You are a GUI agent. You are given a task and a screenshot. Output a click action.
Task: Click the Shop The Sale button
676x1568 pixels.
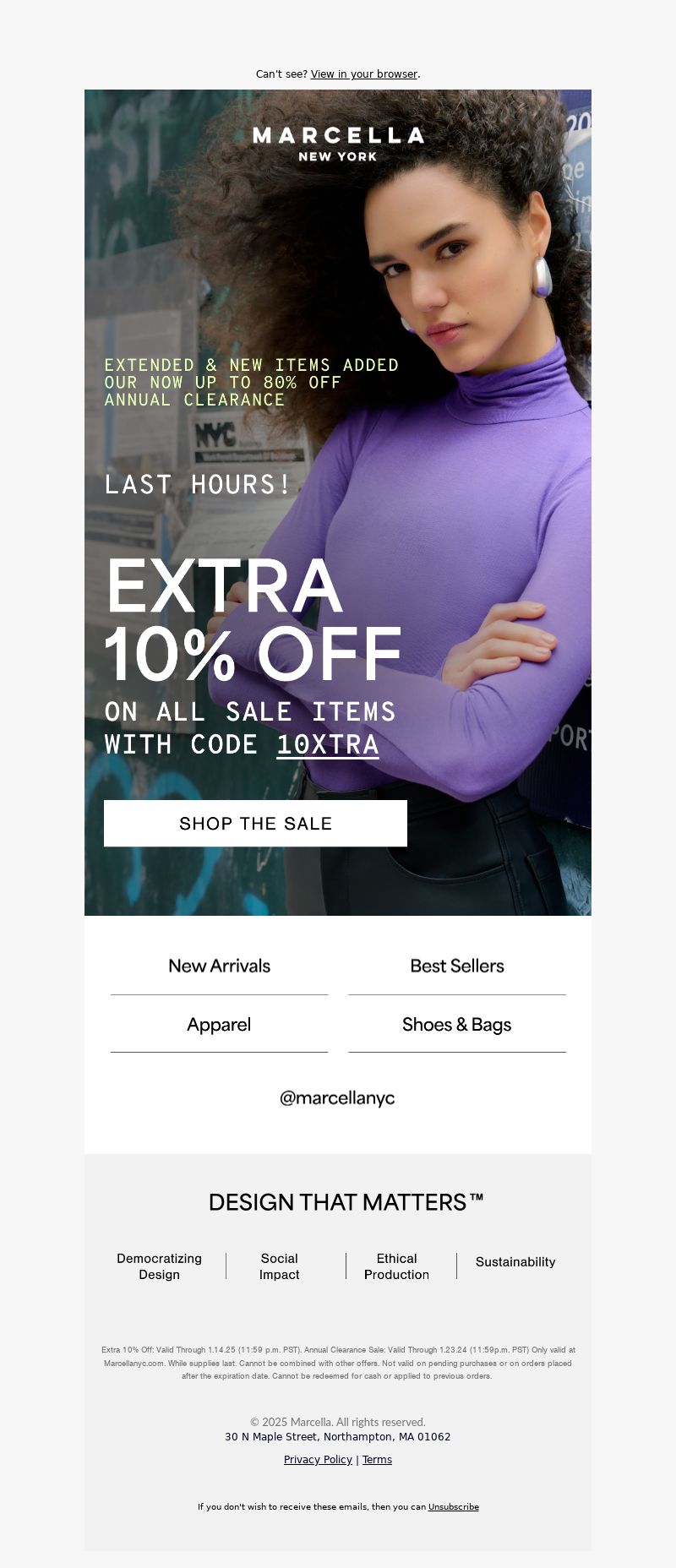coord(255,823)
